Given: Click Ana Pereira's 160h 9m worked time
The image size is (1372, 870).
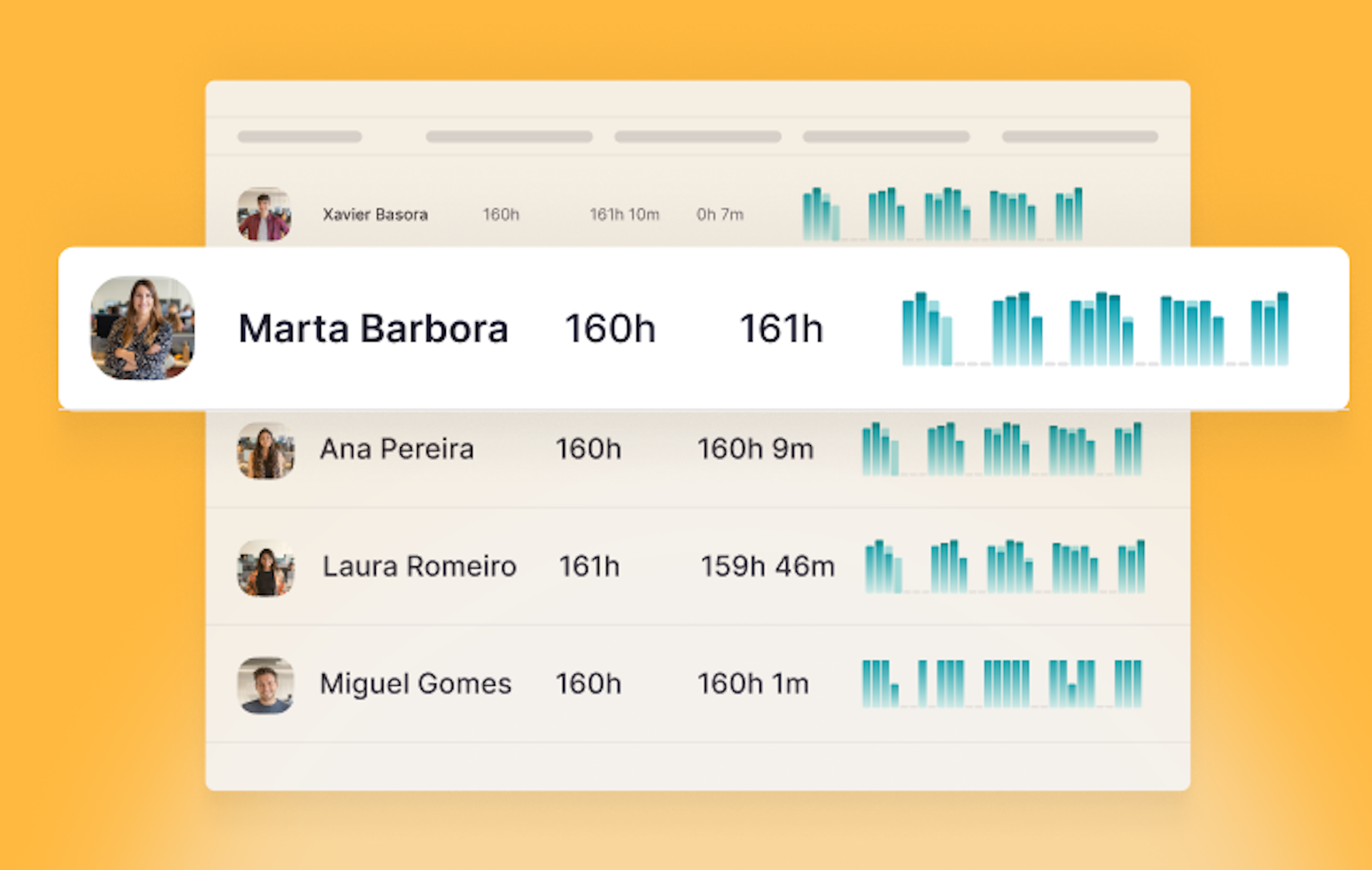Looking at the screenshot, I should coord(755,449).
